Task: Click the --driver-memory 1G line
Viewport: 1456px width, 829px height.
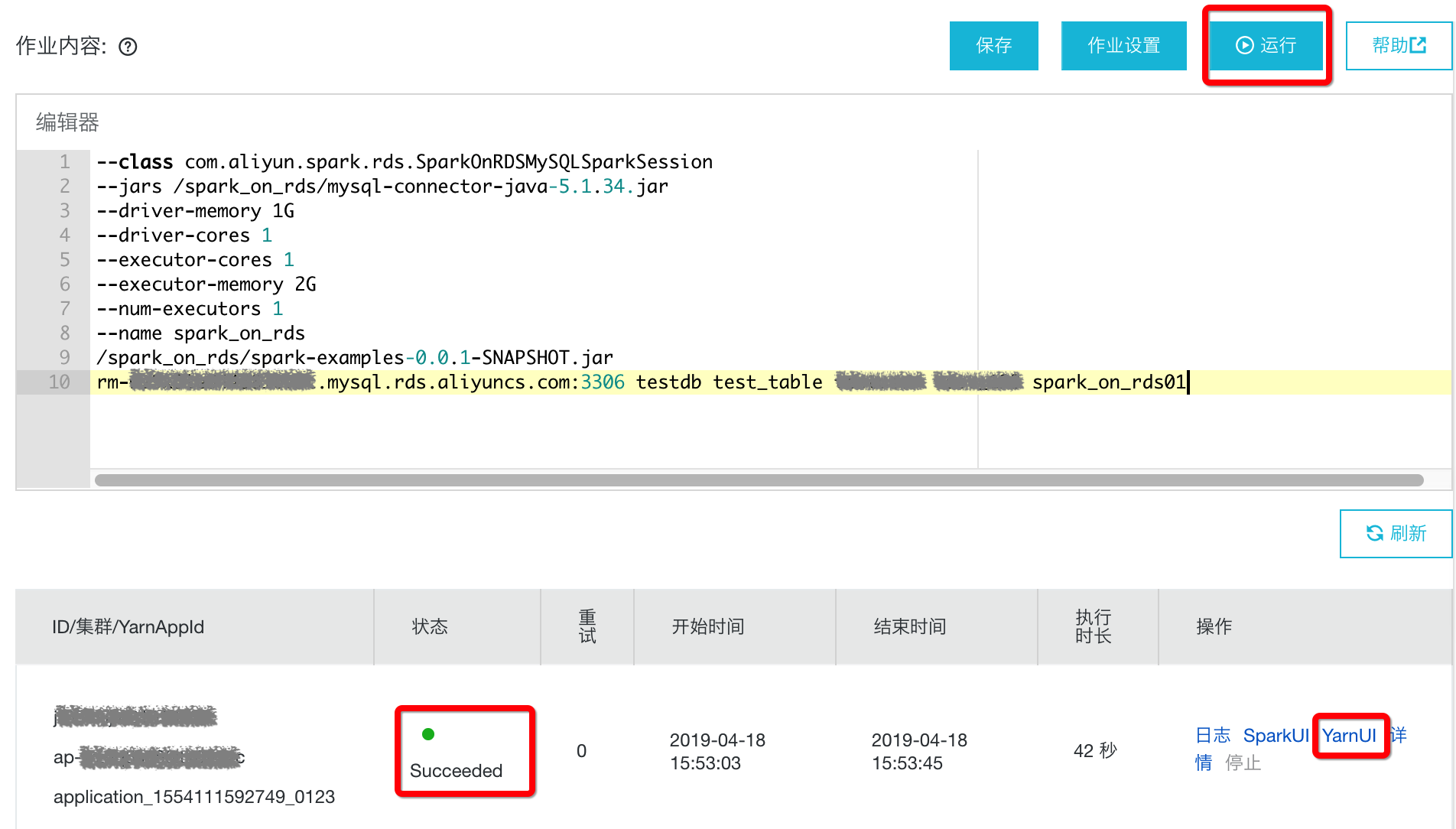Action: (196, 211)
